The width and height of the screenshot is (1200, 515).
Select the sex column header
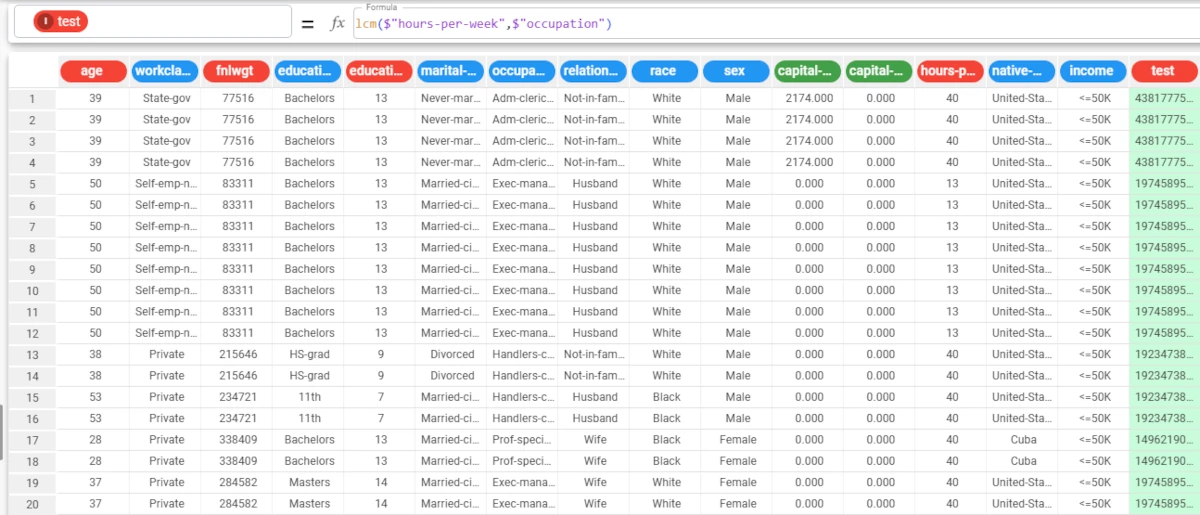pyautogui.click(x=735, y=71)
